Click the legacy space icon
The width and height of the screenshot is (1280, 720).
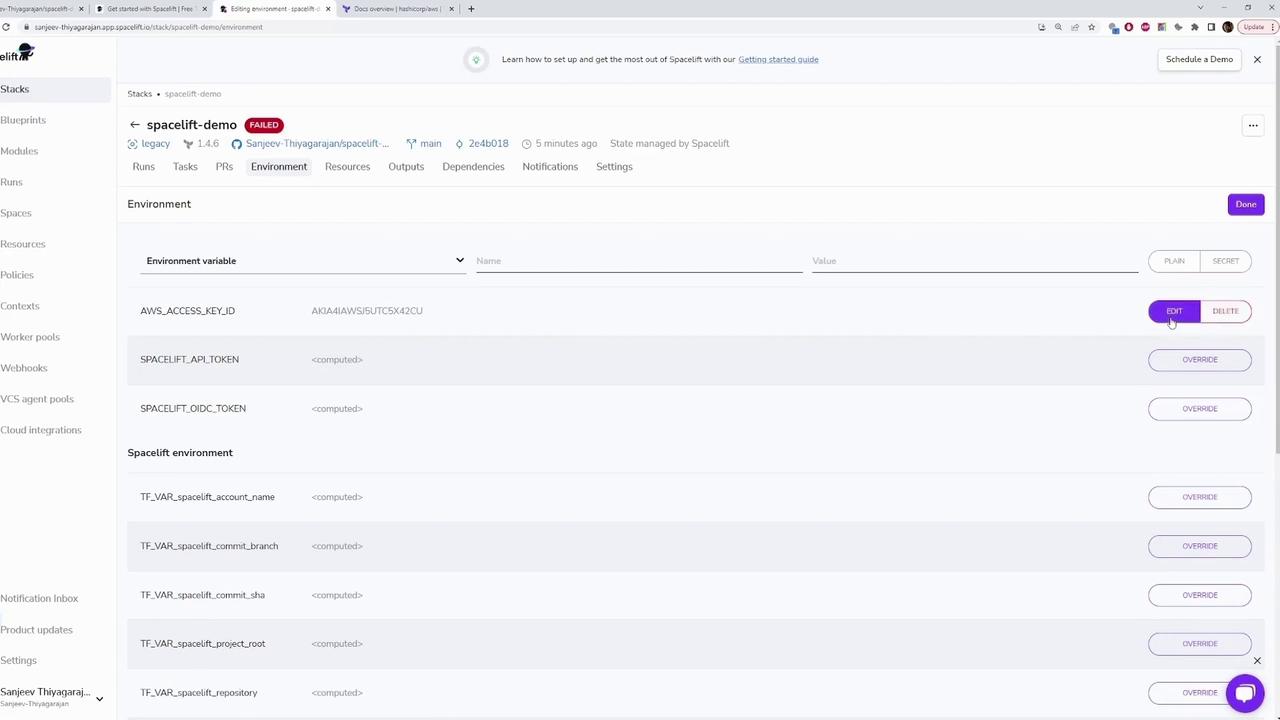pos(133,144)
